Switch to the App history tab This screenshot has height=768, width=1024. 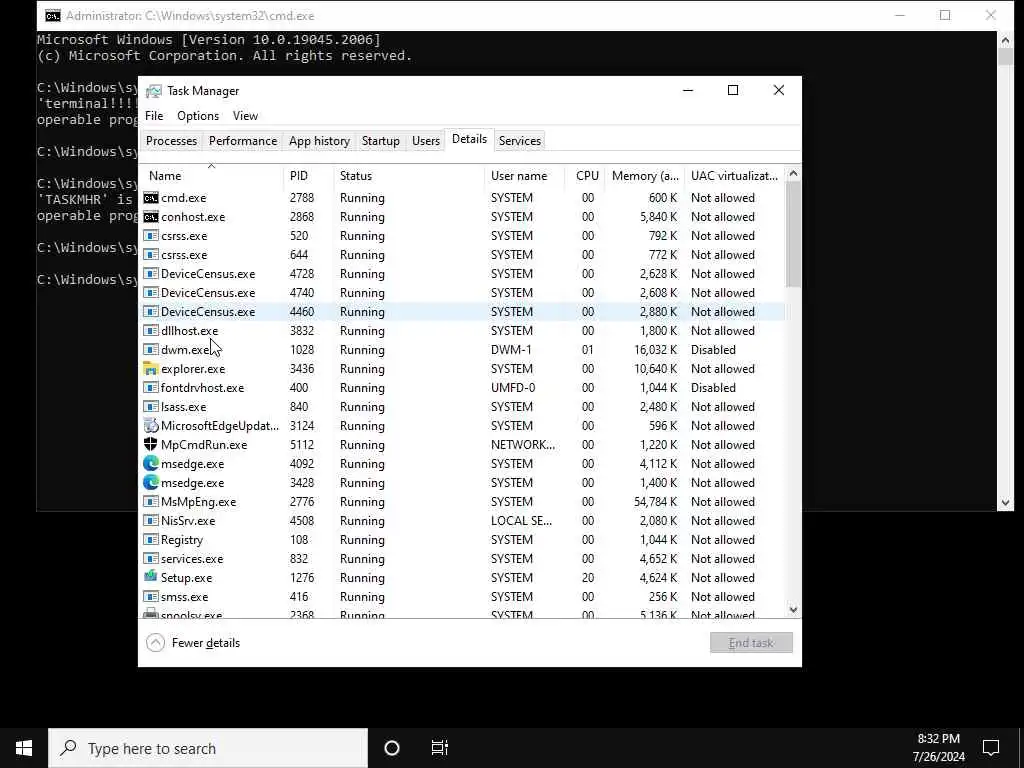point(319,141)
